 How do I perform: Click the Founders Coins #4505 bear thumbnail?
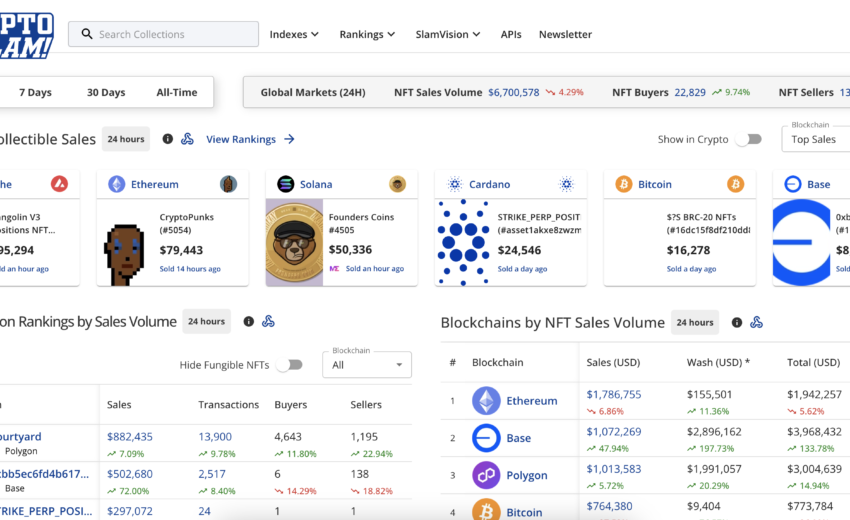(x=294, y=242)
